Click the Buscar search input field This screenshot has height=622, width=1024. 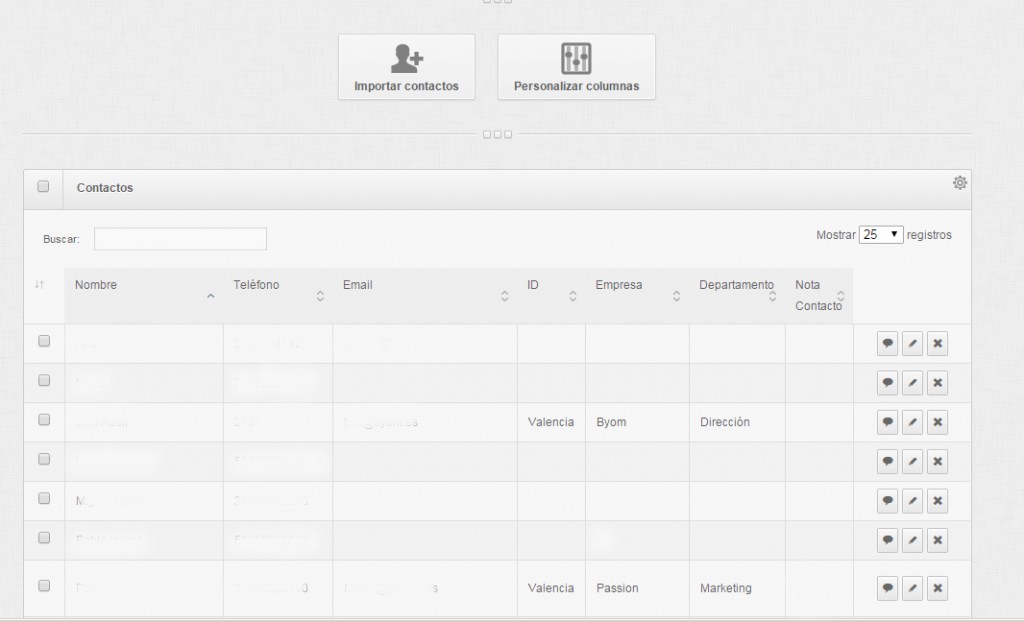coord(180,239)
